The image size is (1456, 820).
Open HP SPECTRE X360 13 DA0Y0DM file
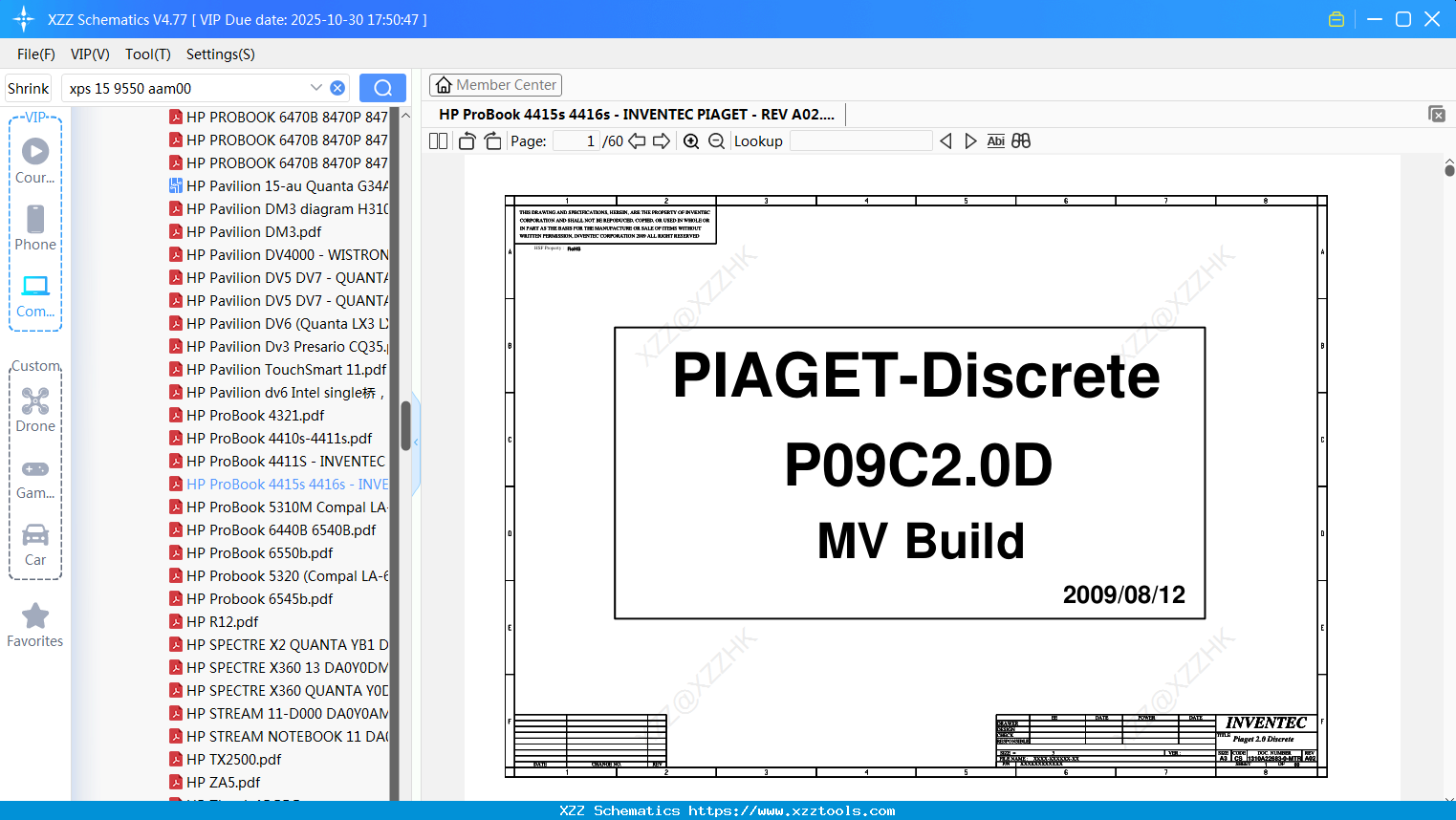point(279,668)
